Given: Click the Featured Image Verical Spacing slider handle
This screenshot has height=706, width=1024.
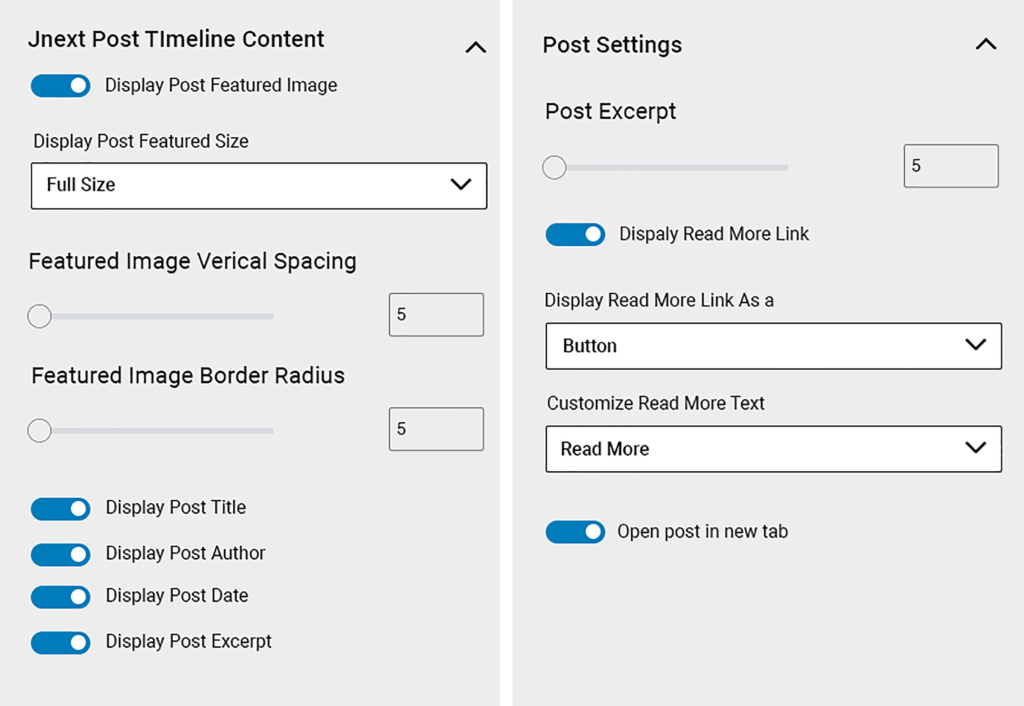Looking at the screenshot, I should point(39,316).
